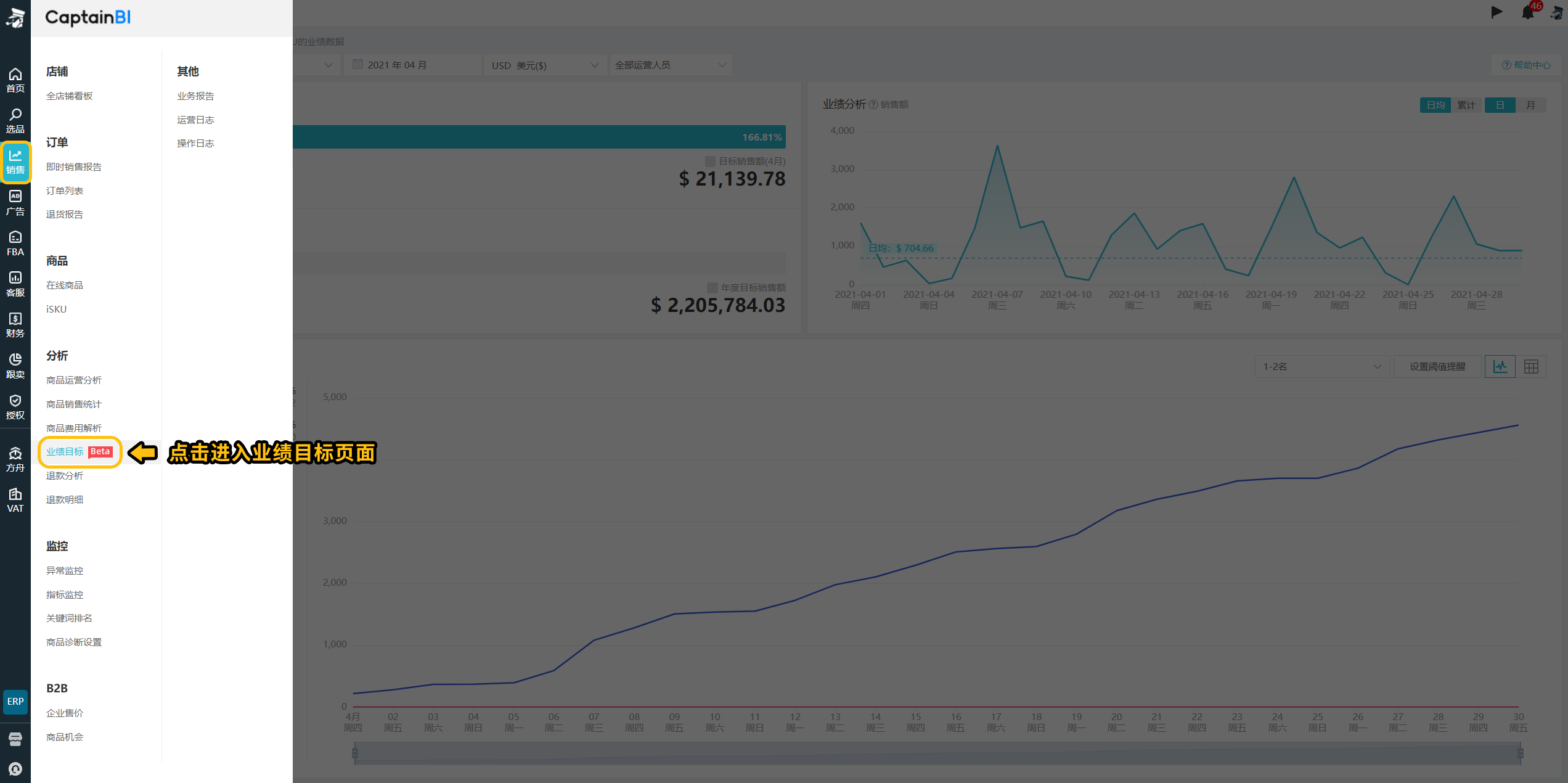This screenshot has width=1568, height=783.
Task: Click the calendar icon in the date field
Action: point(357,64)
